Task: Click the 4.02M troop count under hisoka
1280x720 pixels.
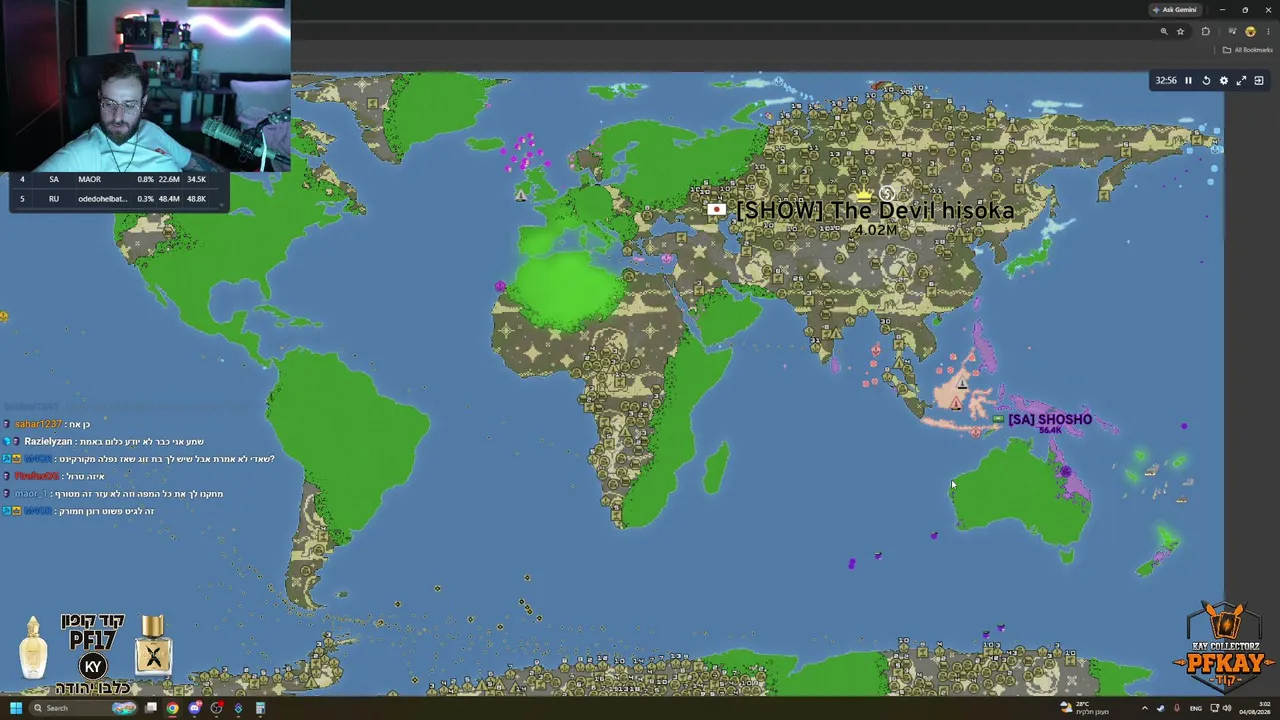Action: coord(875,230)
